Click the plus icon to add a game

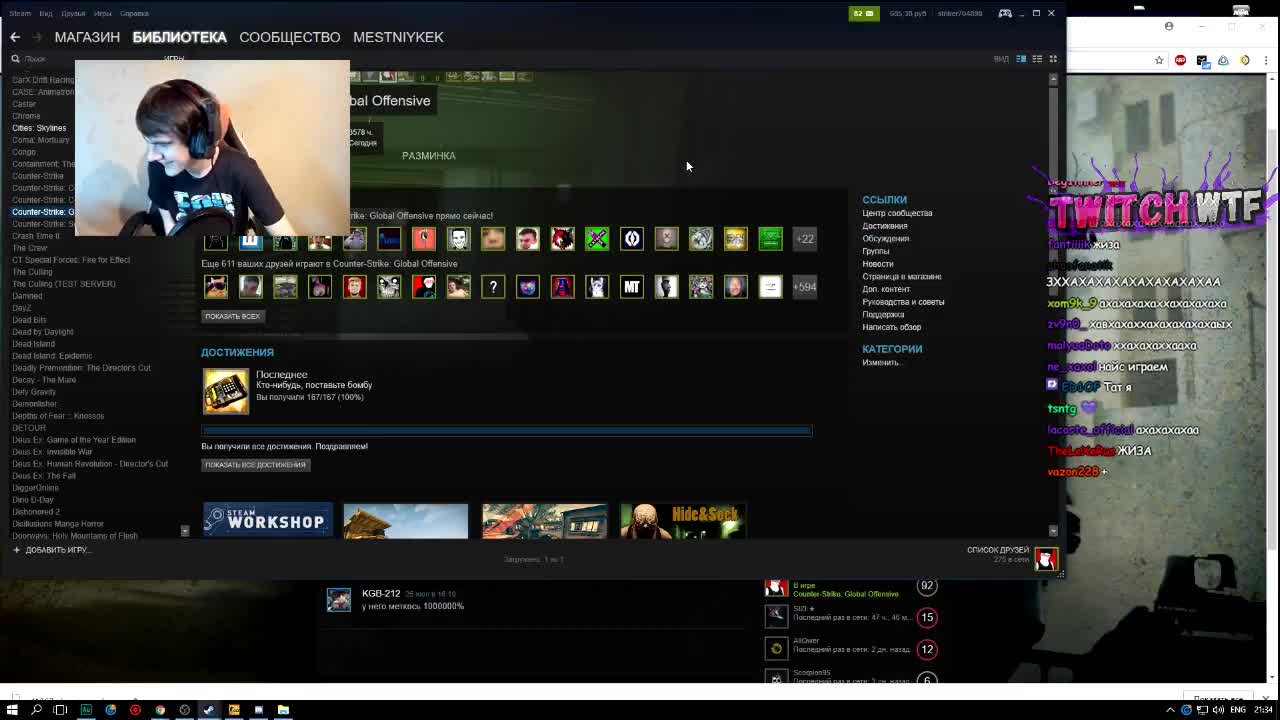coord(16,550)
